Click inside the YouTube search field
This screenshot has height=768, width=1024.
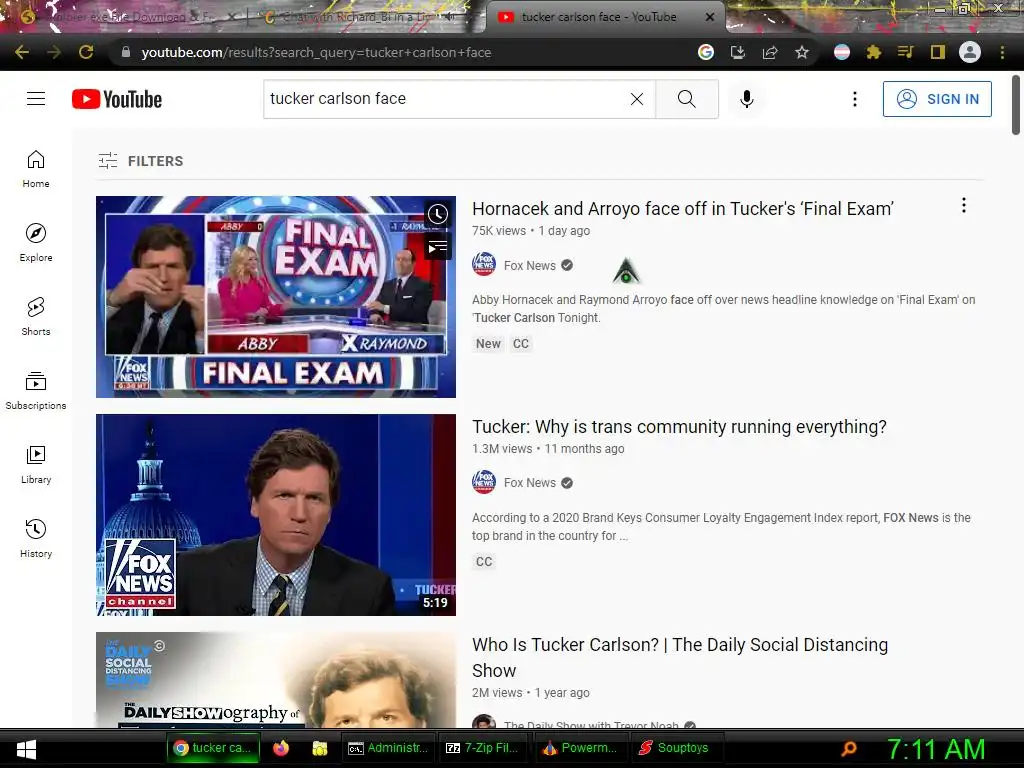(x=447, y=99)
